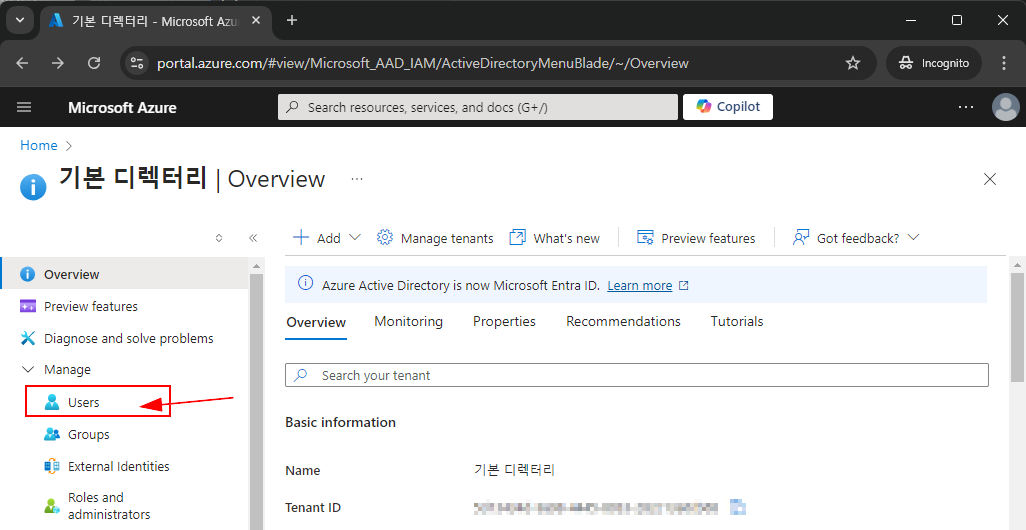Screen dimensions: 1026x530
Task: Copy the Tenant ID with copy icon
Action: 738,507
